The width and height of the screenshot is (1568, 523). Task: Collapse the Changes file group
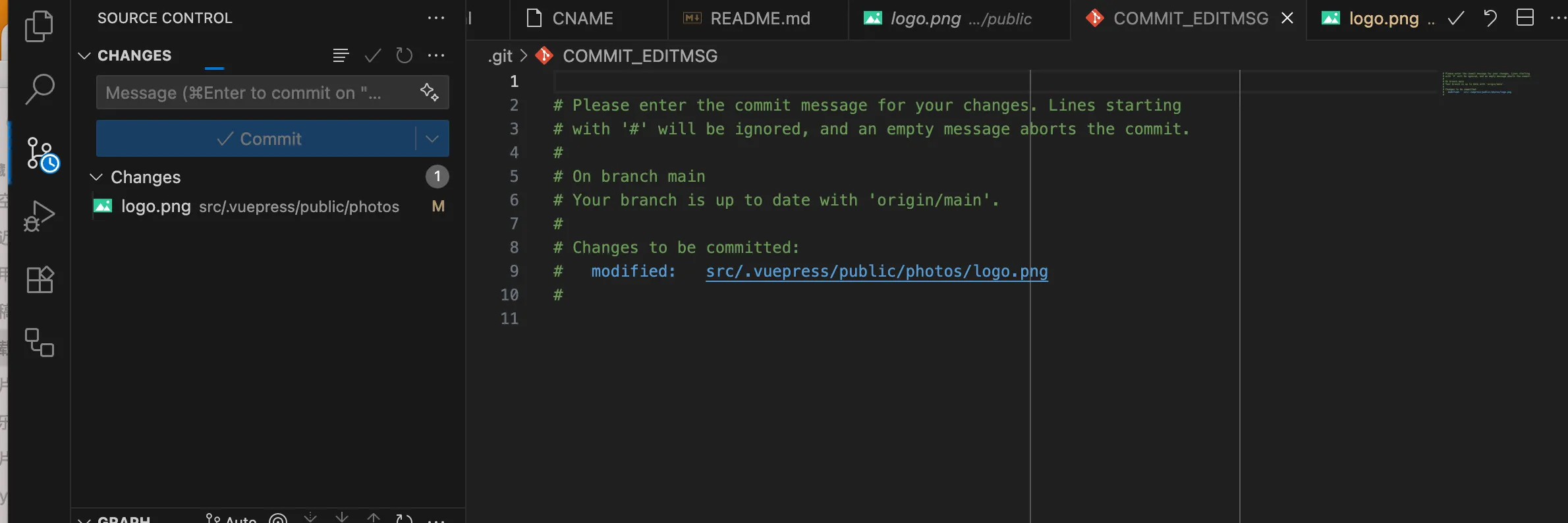click(96, 177)
